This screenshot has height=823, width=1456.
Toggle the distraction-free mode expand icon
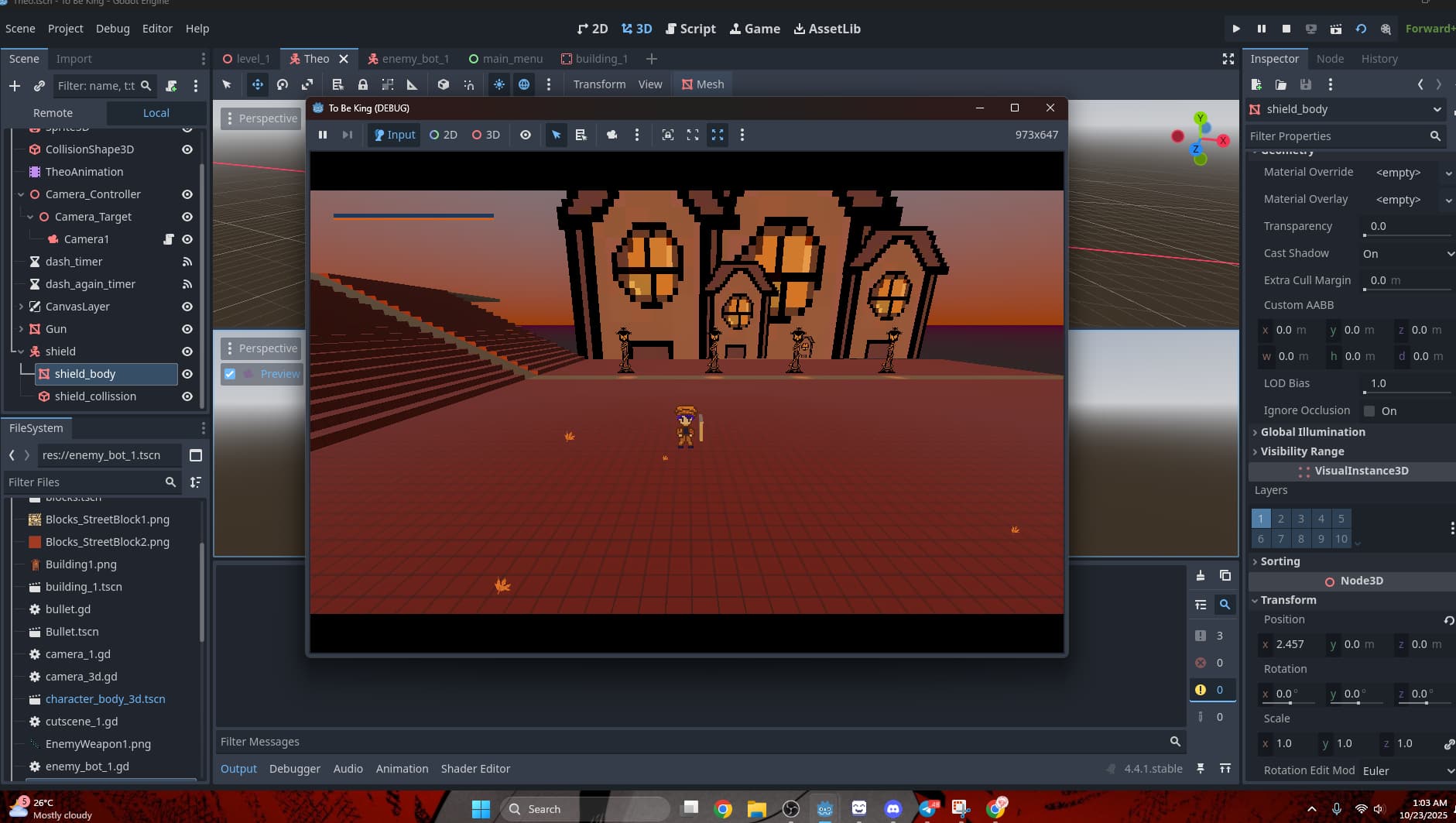(x=1228, y=59)
